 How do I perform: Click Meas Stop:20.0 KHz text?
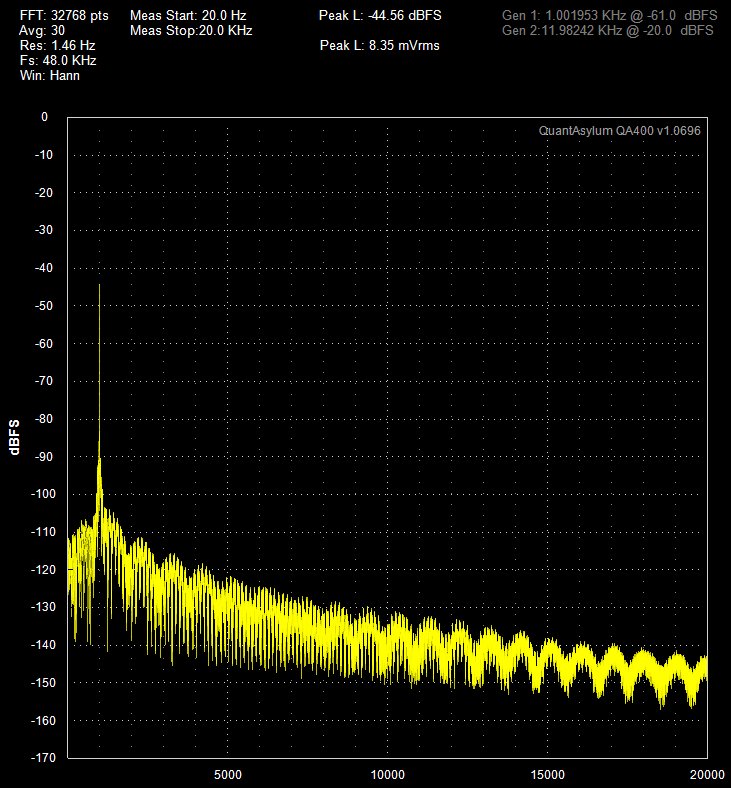pyautogui.click(x=191, y=31)
